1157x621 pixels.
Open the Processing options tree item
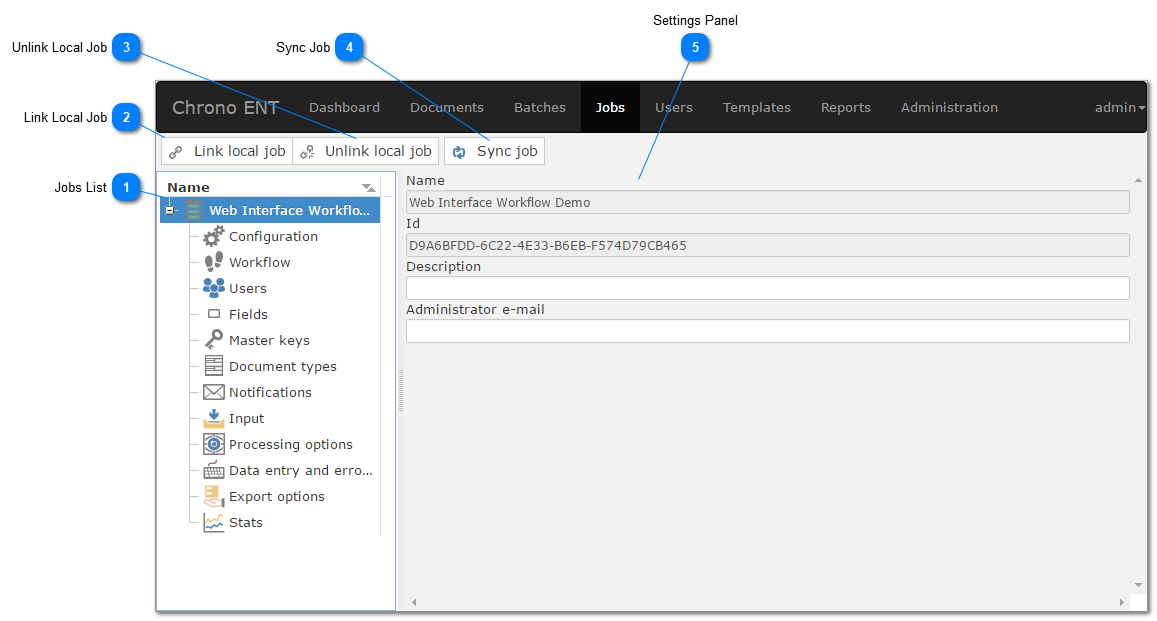[291, 445]
